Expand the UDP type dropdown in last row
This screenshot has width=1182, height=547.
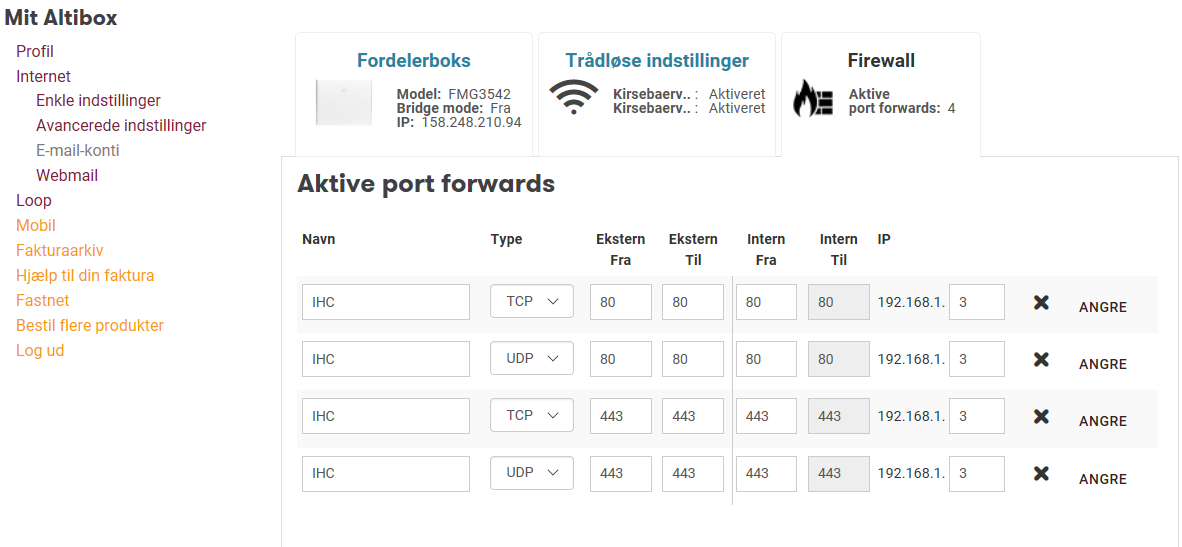(531, 472)
